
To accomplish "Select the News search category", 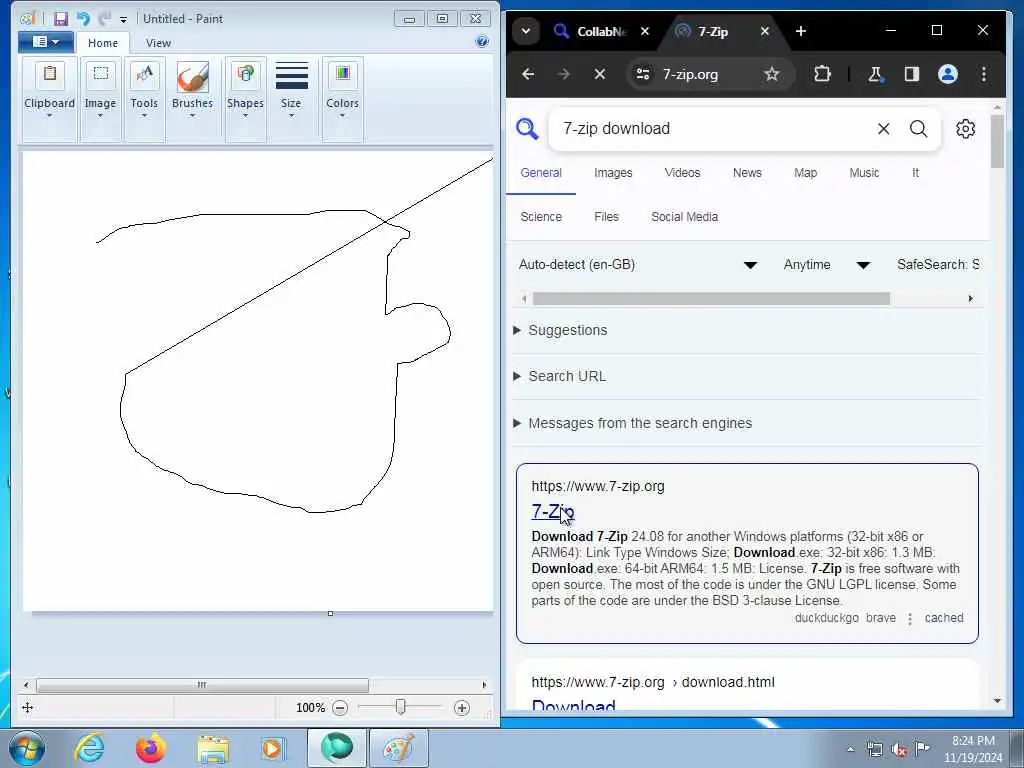I will (x=747, y=173).
